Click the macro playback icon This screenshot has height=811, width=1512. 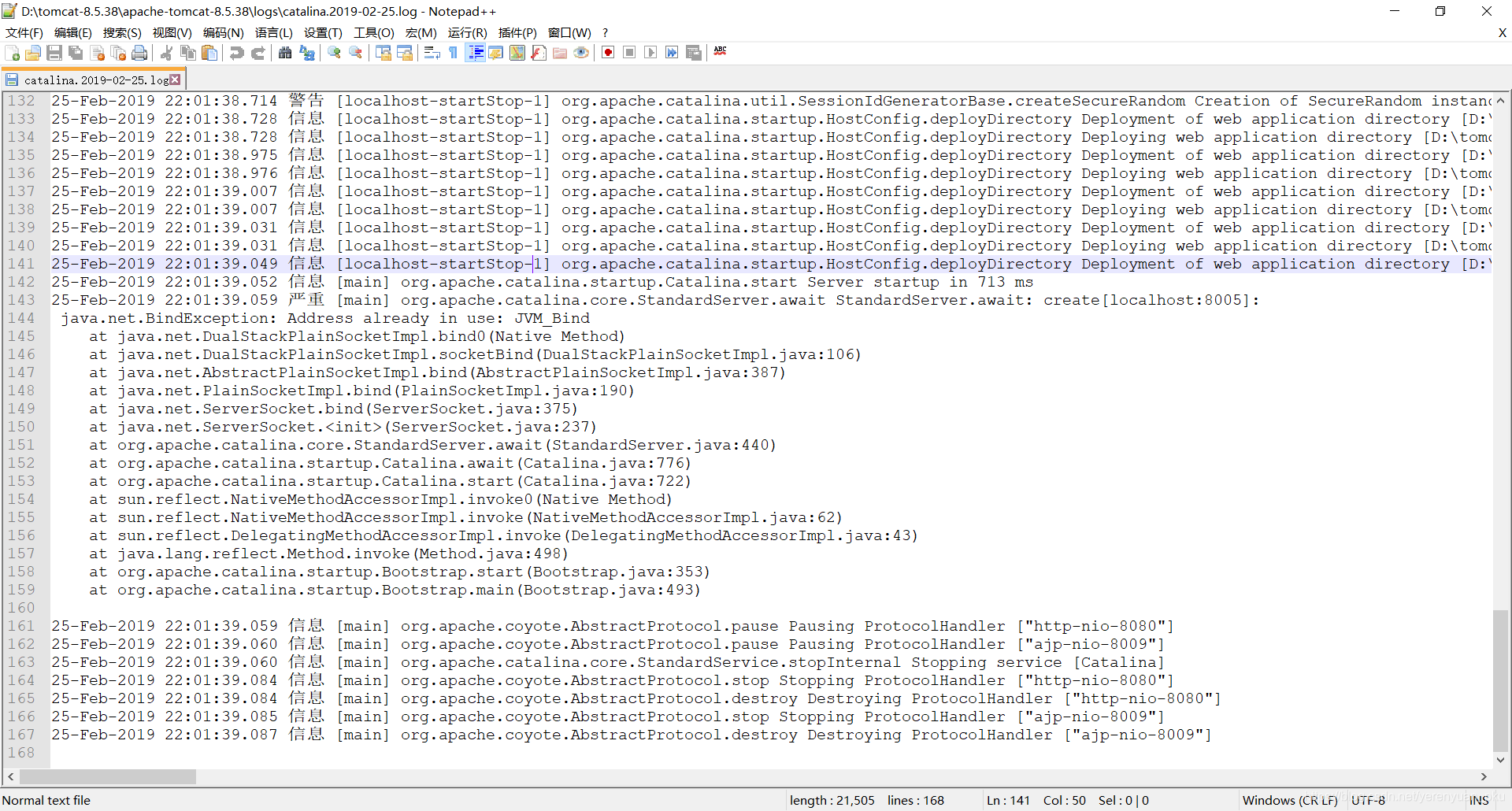tap(650, 53)
